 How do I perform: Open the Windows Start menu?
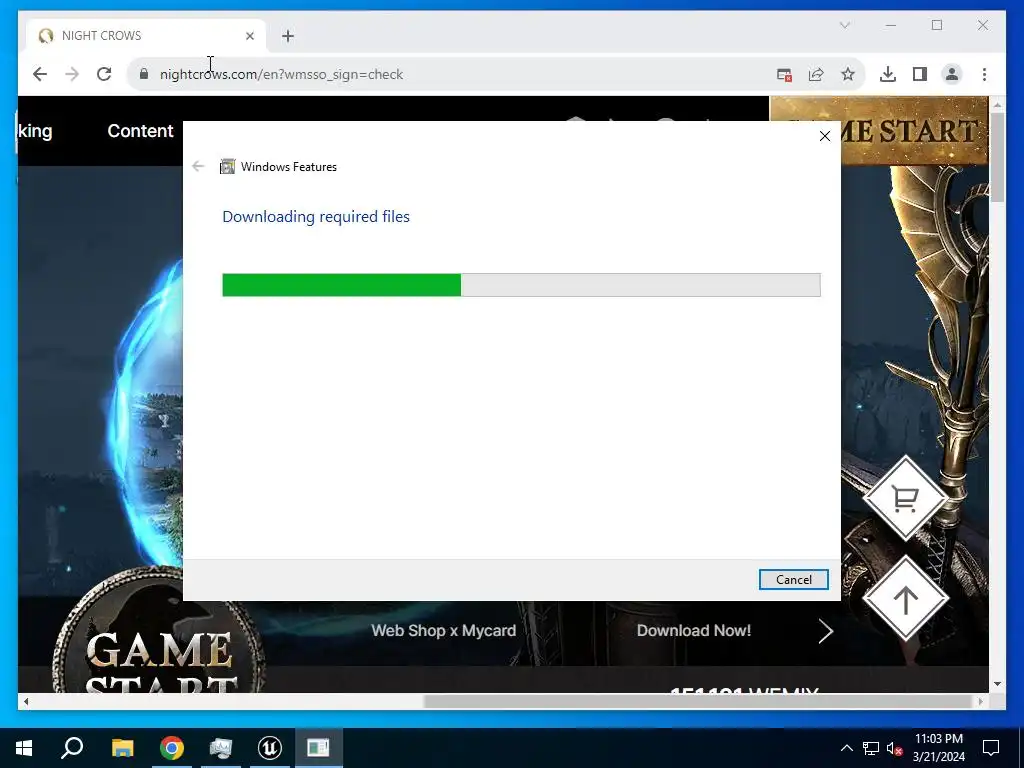[x=24, y=748]
